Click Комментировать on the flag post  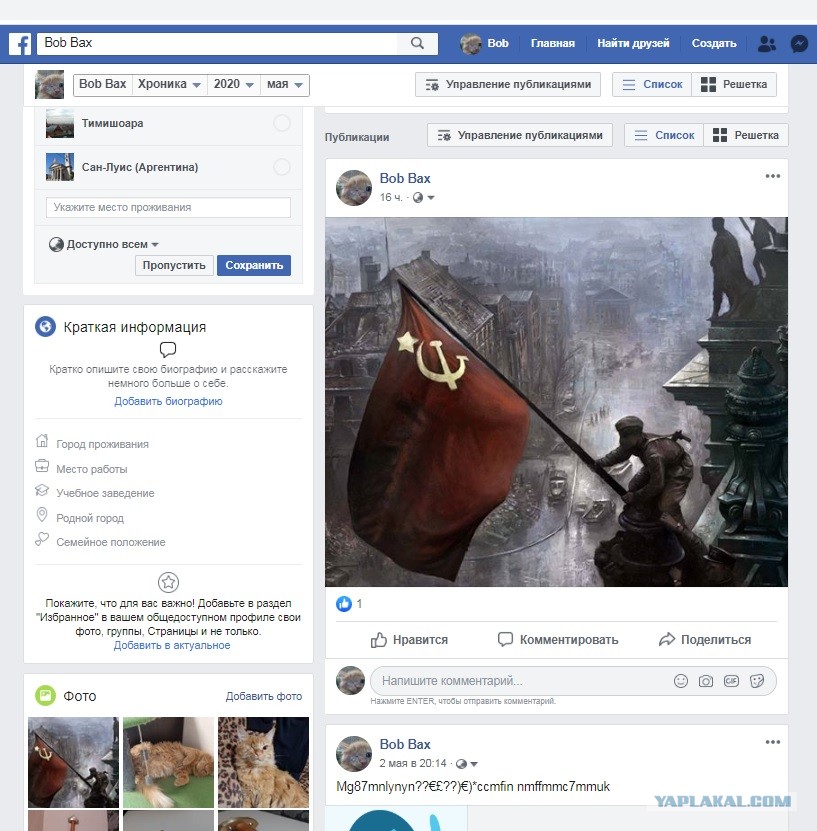(557, 640)
